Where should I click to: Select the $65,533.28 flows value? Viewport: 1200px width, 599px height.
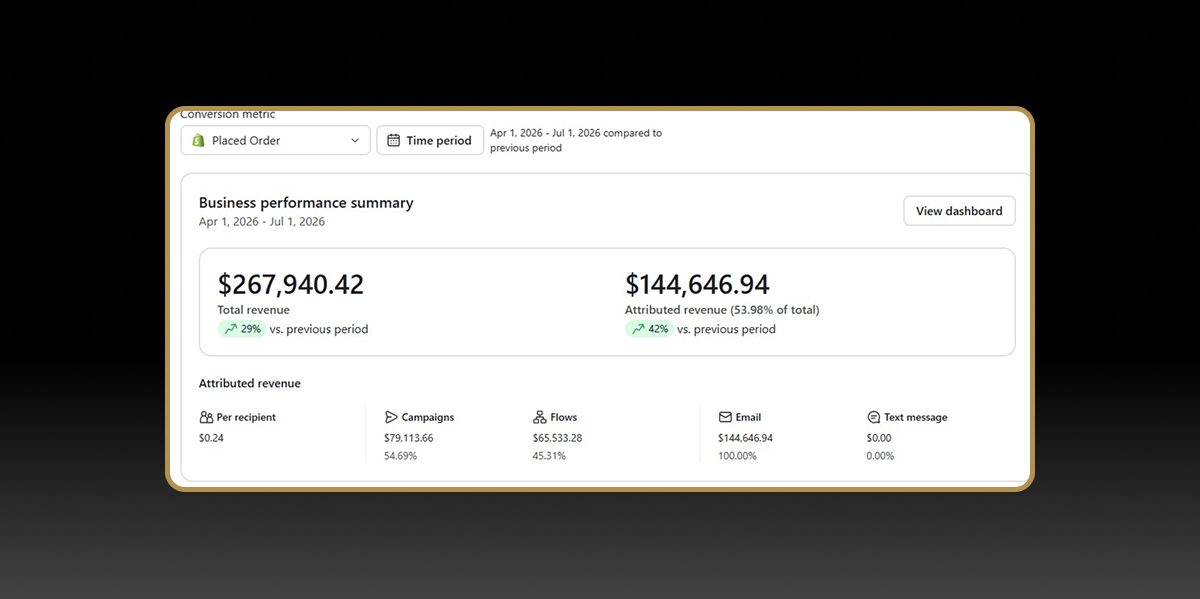point(558,438)
